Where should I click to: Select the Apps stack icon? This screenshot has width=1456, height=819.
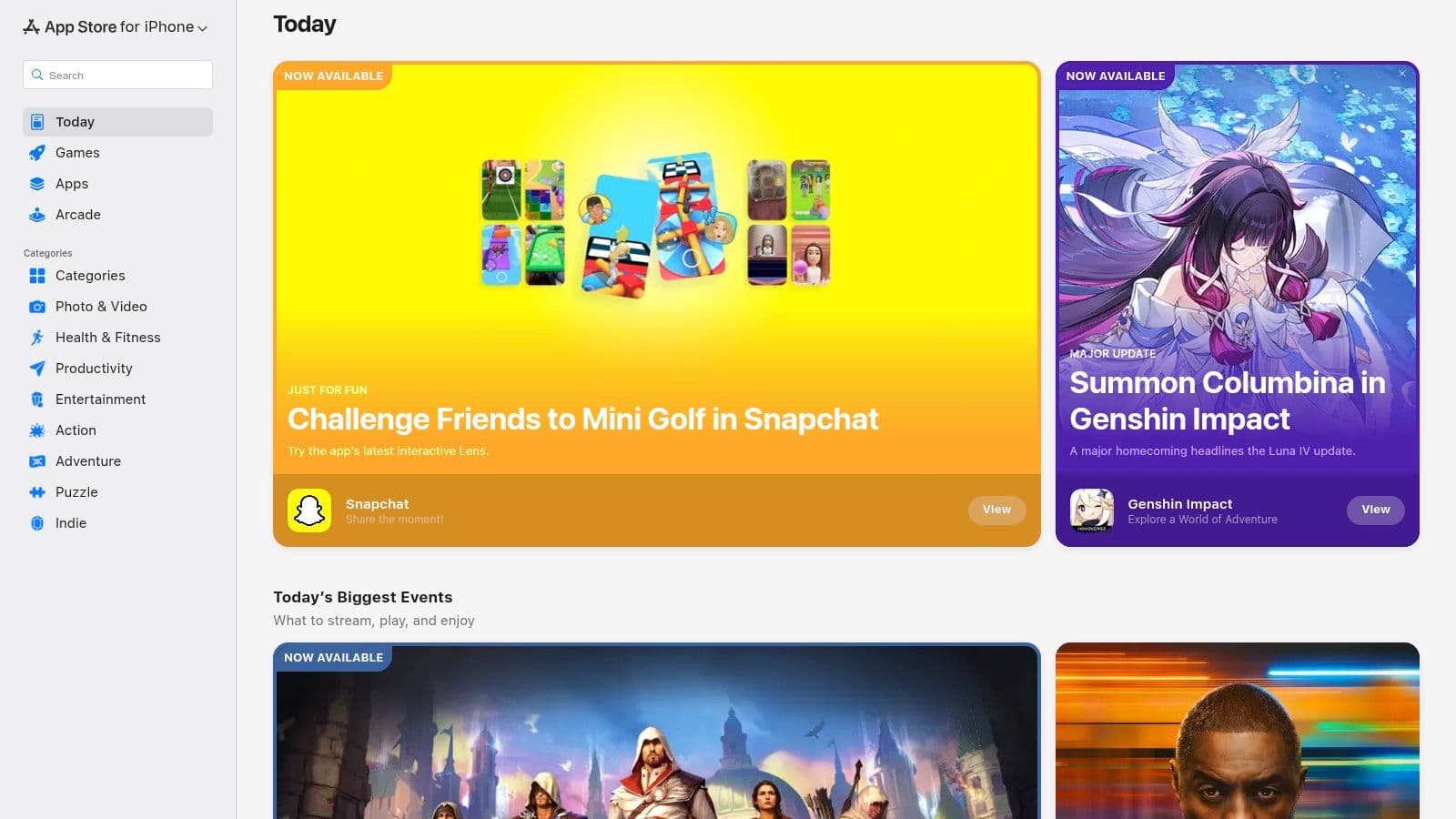[37, 184]
